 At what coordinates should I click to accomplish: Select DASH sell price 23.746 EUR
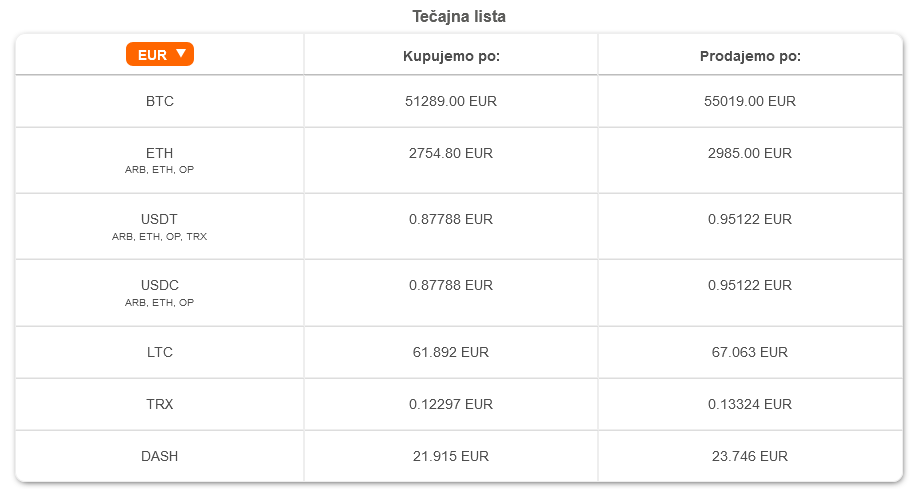pyautogui.click(x=750, y=456)
